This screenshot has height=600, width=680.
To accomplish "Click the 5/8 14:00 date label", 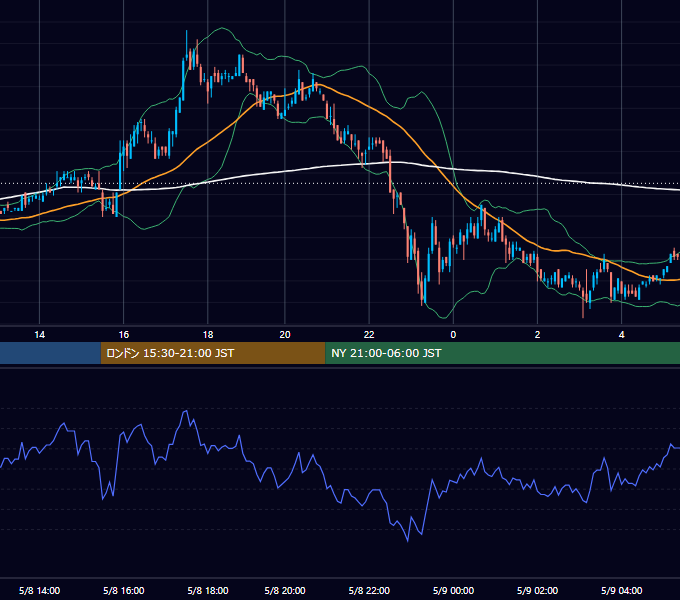I will click(39, 590).
